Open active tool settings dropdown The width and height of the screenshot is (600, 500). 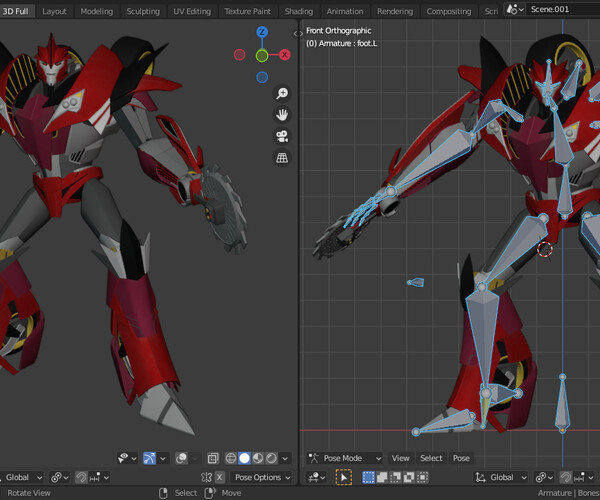pos(318,477)
